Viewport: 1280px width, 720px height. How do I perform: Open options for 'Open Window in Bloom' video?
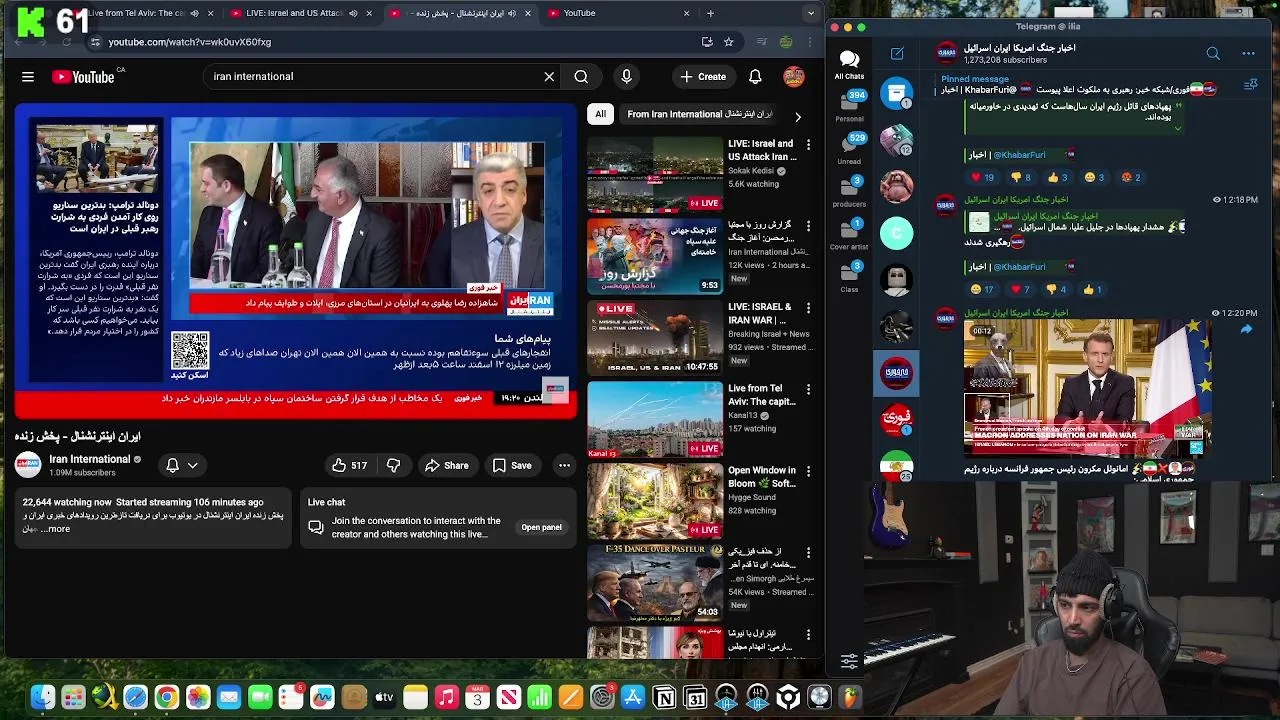coord(808,472)
